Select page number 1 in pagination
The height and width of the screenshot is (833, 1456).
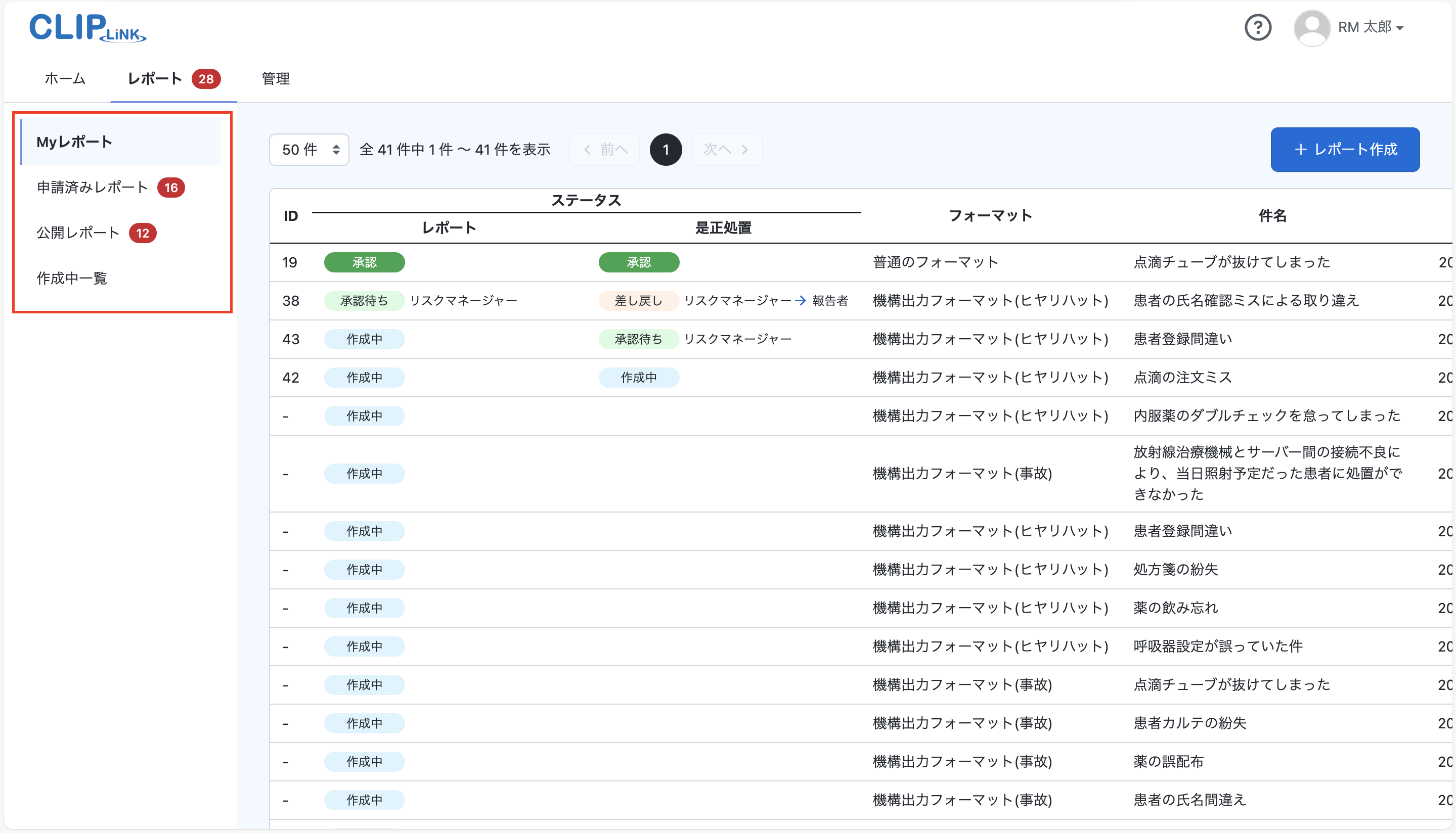tap(666, 149)
